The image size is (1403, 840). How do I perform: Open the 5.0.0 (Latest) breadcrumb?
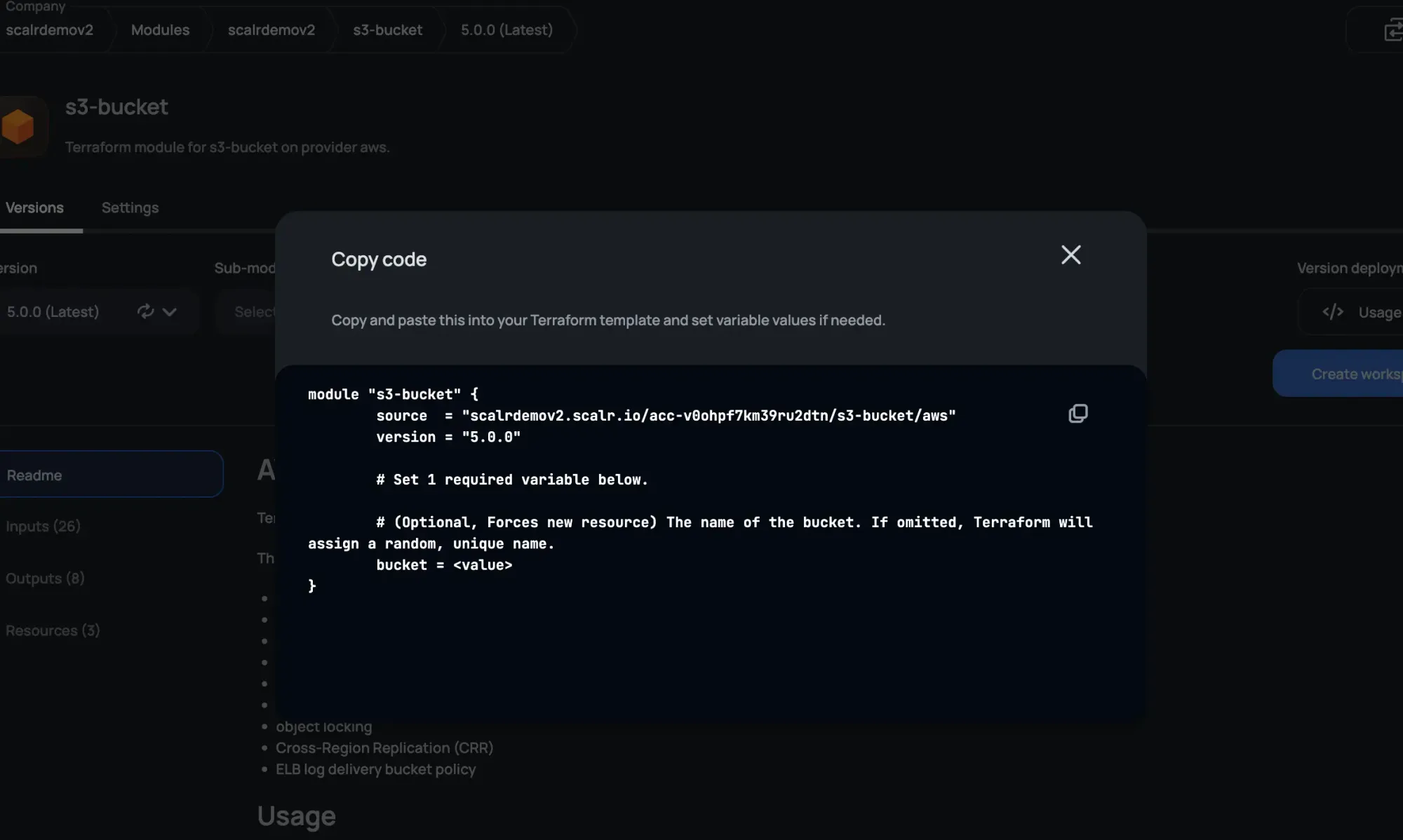(506, 30)
